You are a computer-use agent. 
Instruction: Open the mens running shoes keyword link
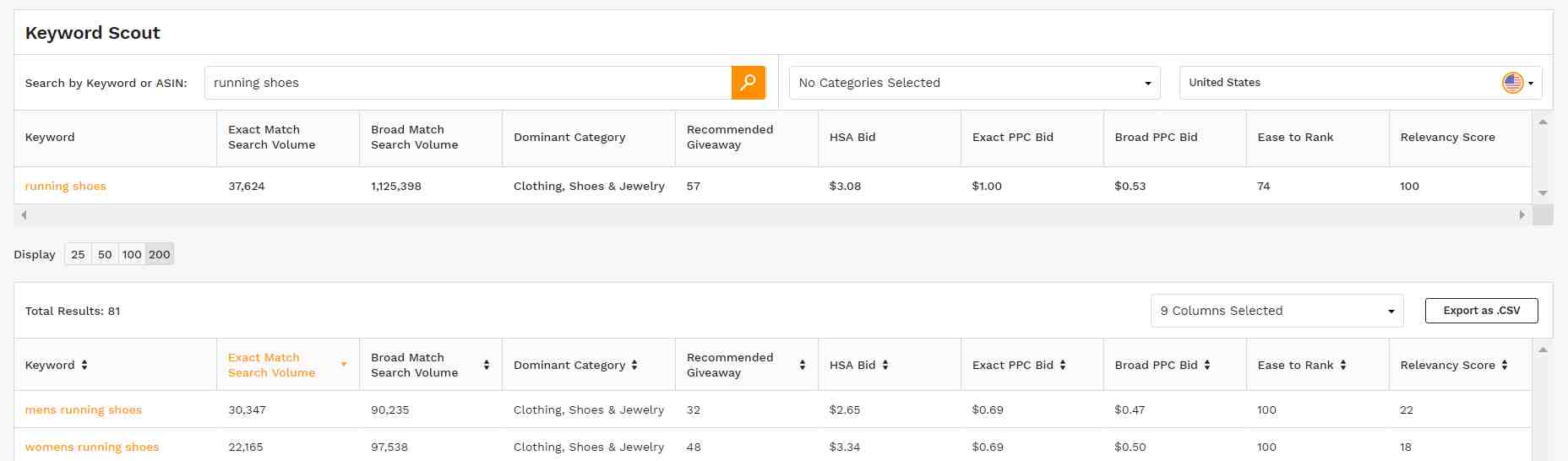point(84,409)
